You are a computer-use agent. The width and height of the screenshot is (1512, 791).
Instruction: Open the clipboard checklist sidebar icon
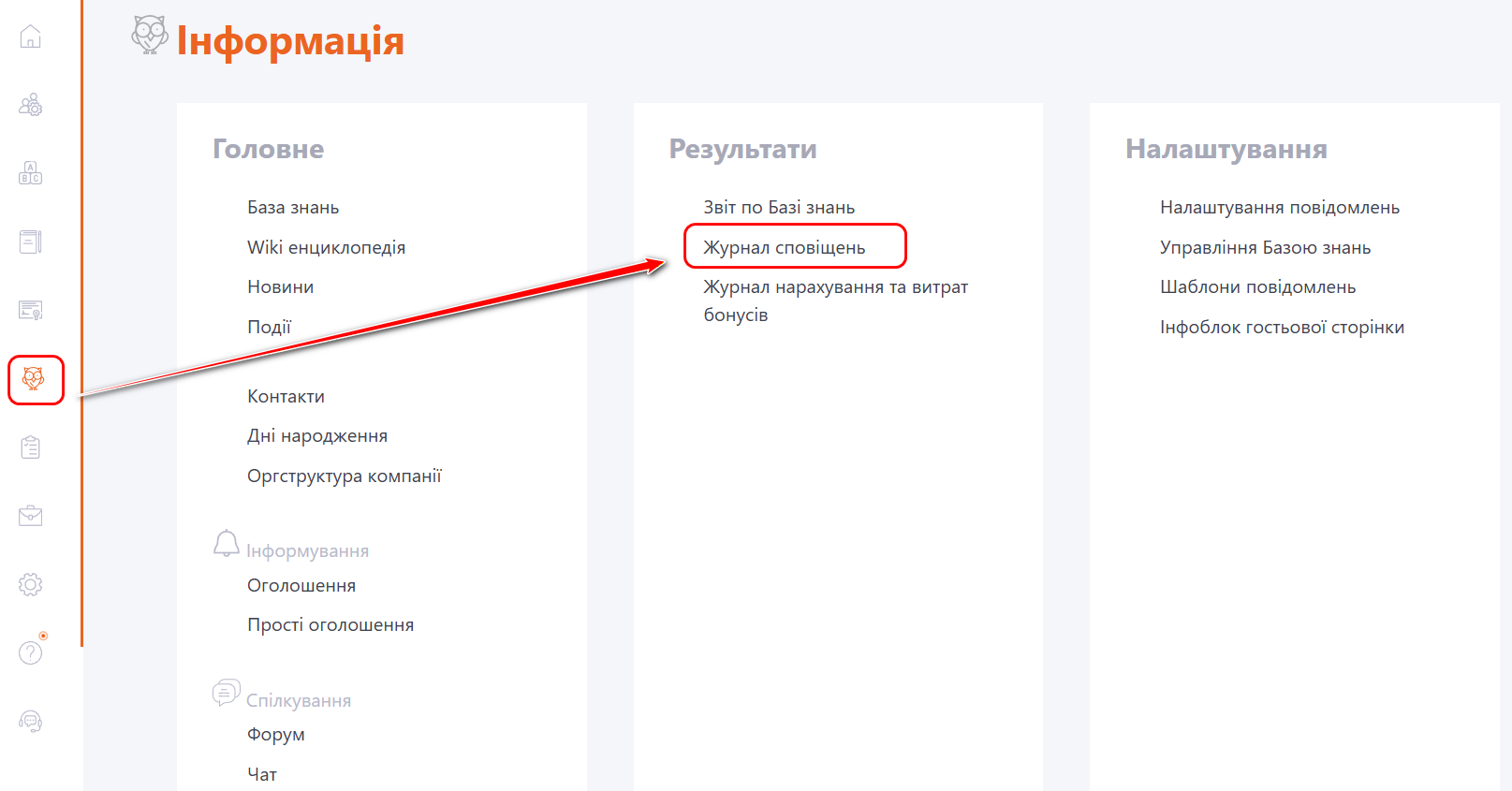[31, 447]
